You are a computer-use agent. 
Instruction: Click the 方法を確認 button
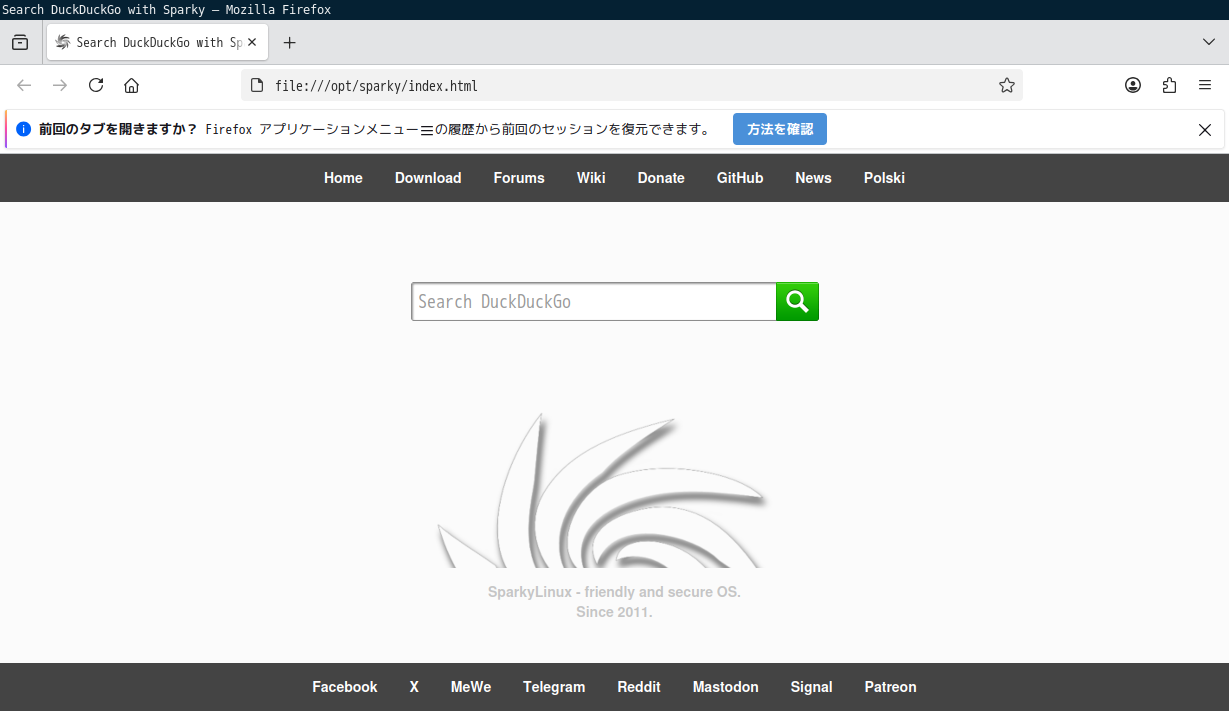780,129
